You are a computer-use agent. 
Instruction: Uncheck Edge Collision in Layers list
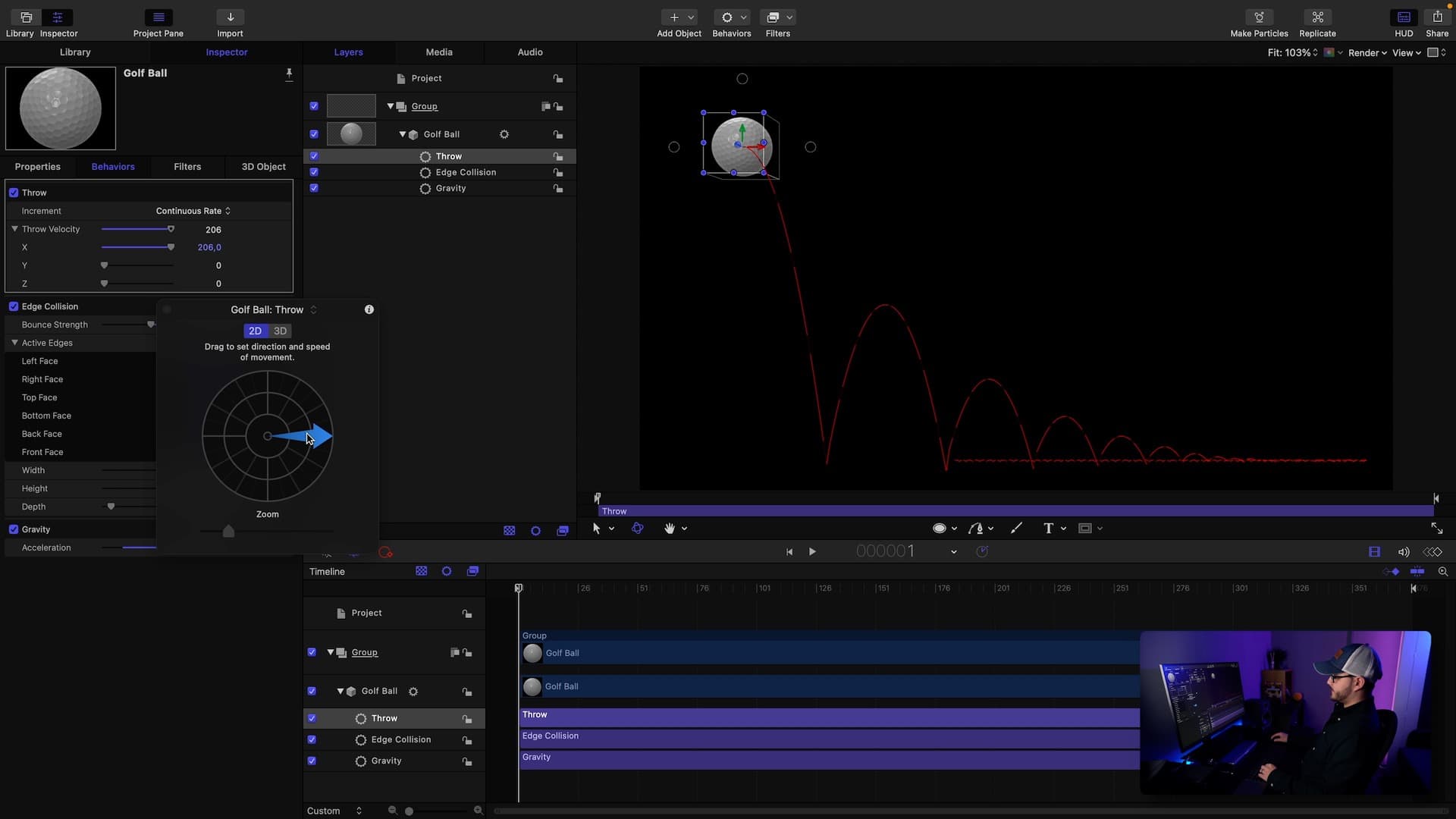(314, 172)
